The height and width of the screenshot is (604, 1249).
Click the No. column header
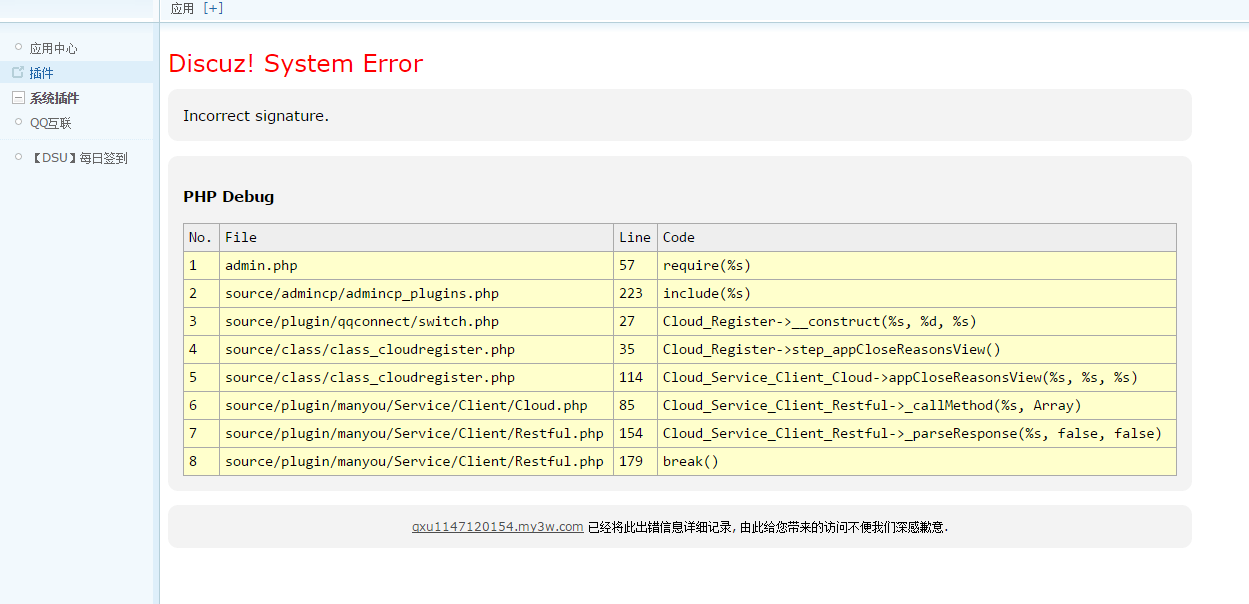[201, 237]
